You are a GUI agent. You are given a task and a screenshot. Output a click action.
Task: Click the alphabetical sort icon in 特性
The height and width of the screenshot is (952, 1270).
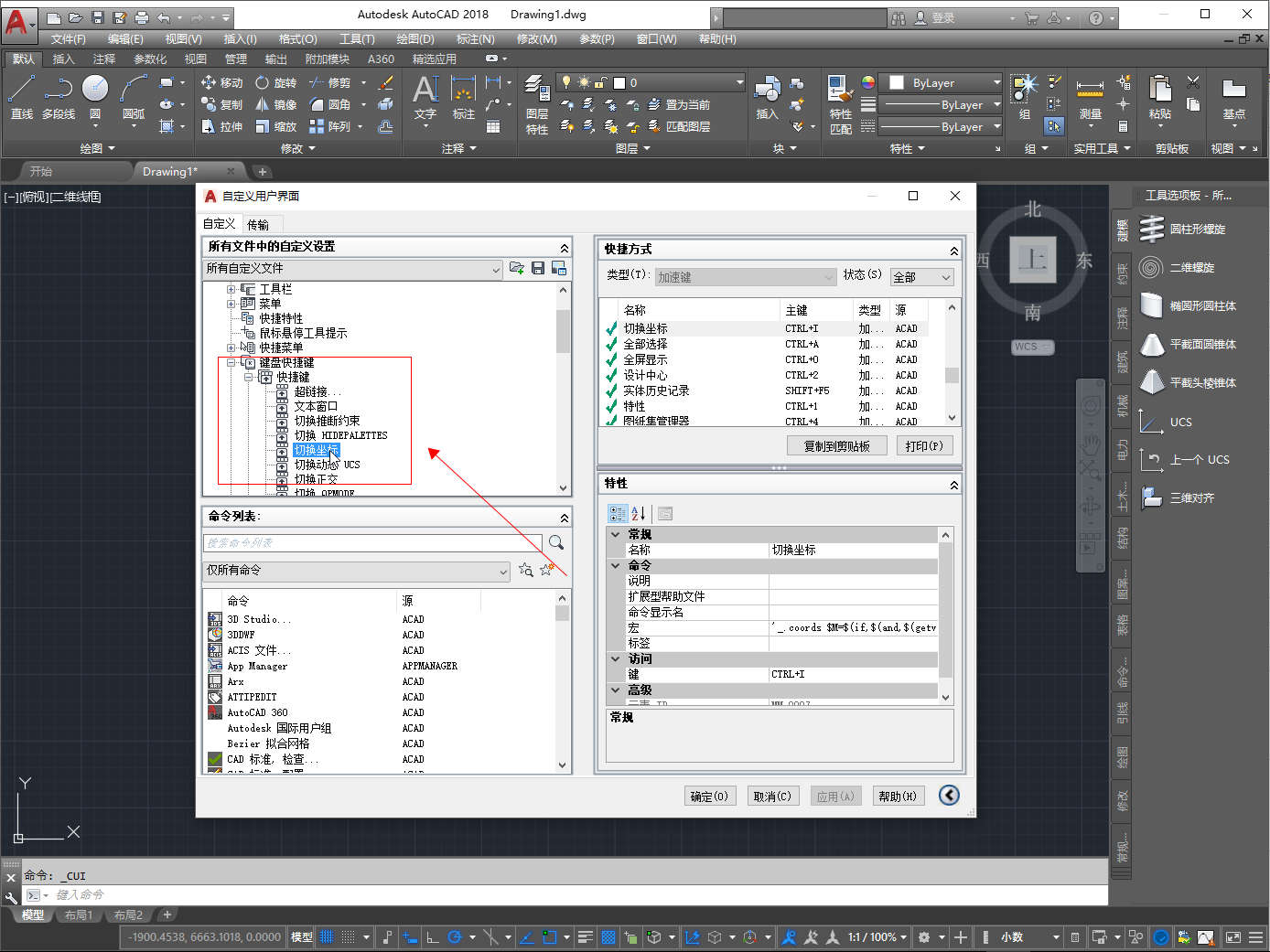tap(639, 514)
